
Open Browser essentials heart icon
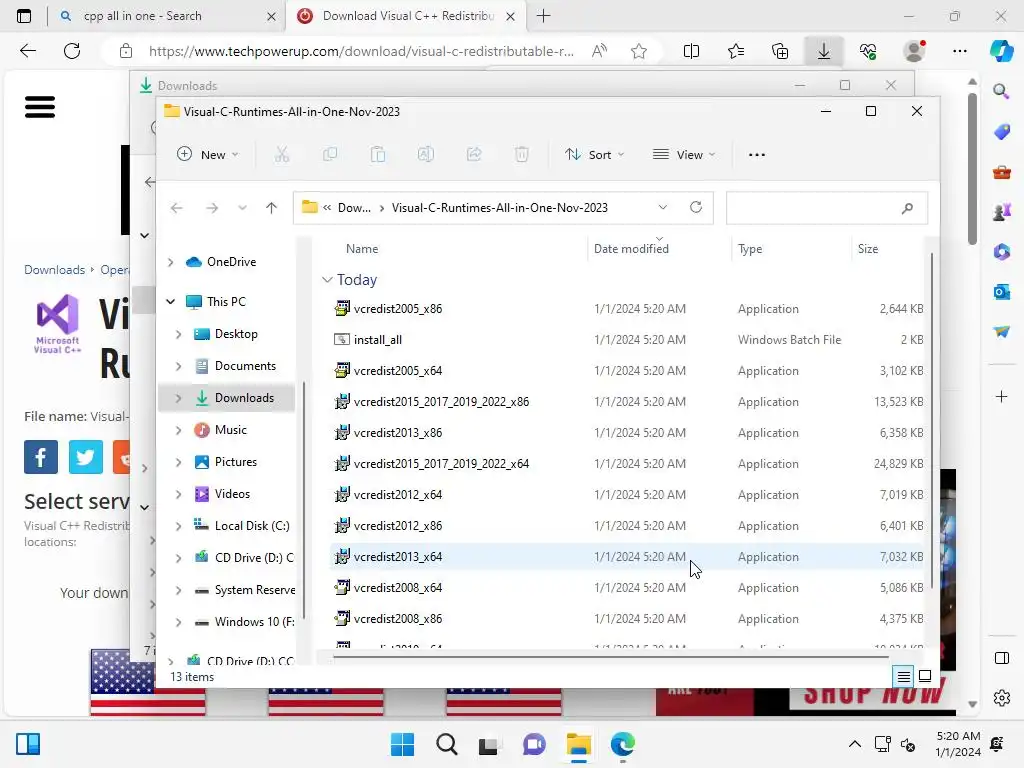(x=868, y=51)
